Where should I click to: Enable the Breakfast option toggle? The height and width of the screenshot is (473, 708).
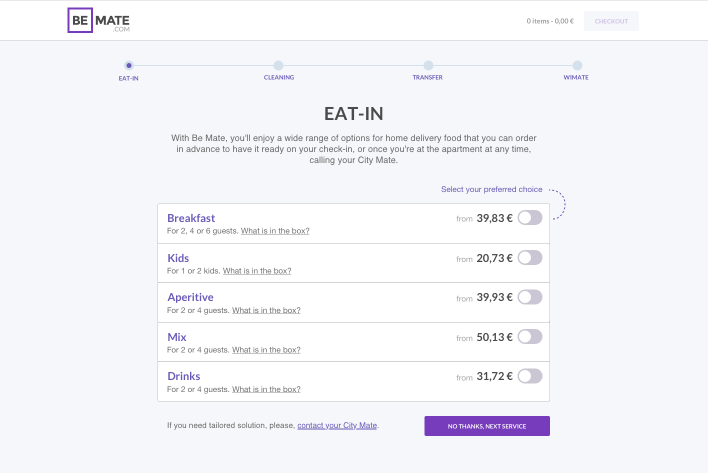pos(530,218)
